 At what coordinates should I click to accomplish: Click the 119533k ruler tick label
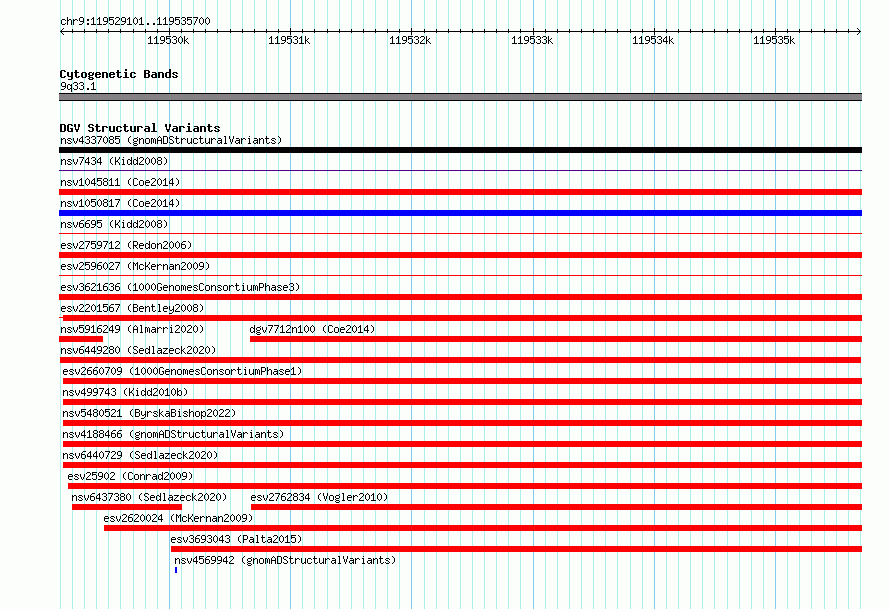click(x=532, y=40)
